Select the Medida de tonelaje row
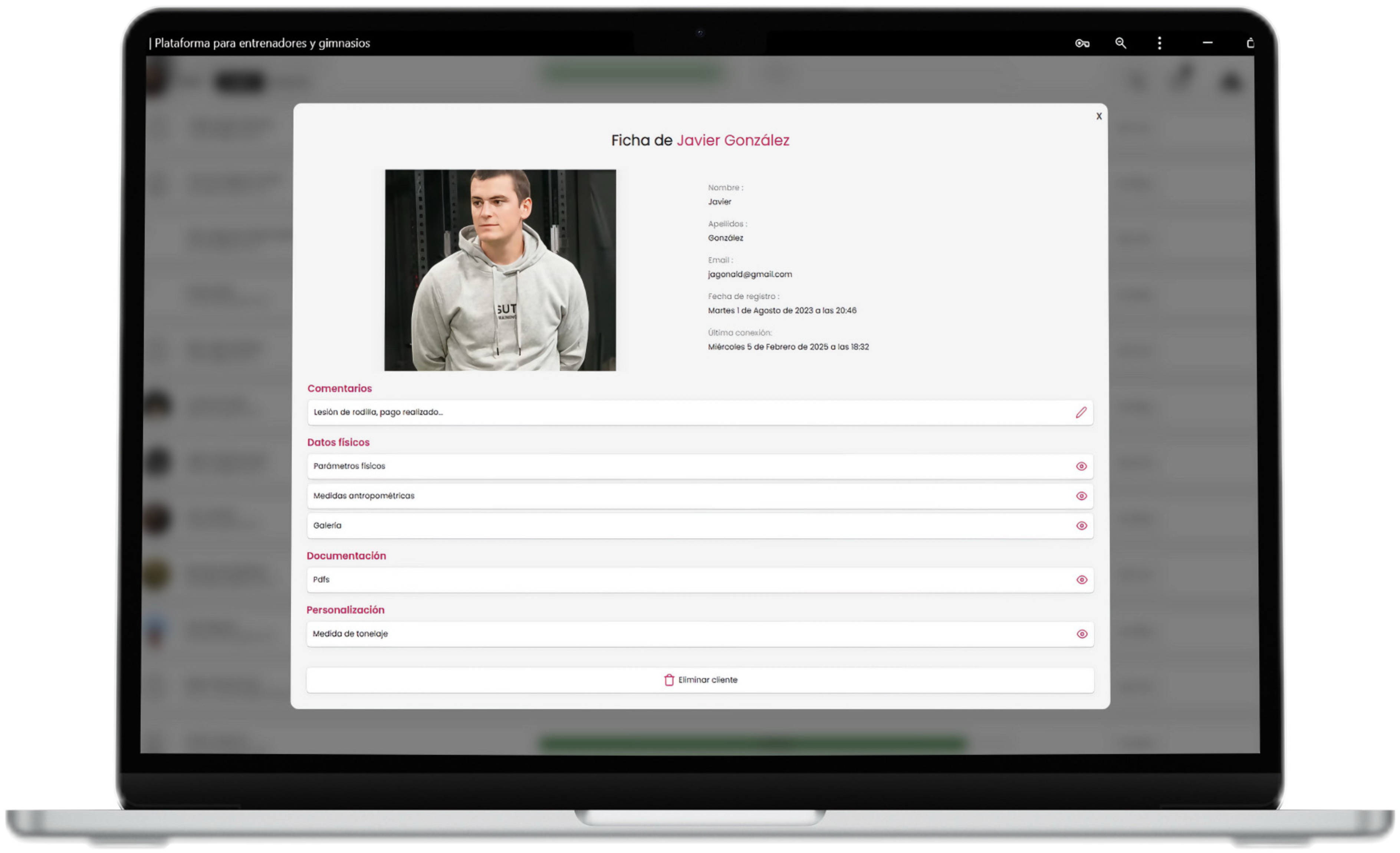Image resolution: width=1400 pixels, height=853 pixels. 682,634
